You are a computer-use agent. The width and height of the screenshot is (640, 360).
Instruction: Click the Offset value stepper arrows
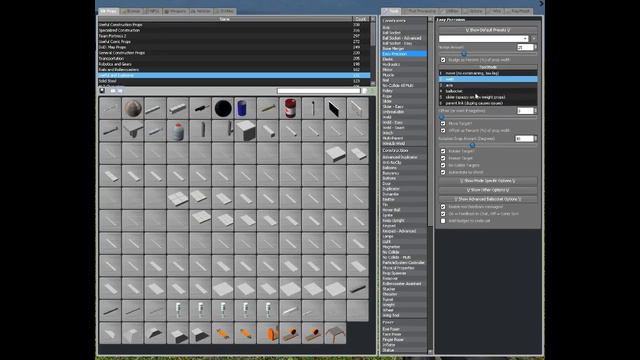536,111
